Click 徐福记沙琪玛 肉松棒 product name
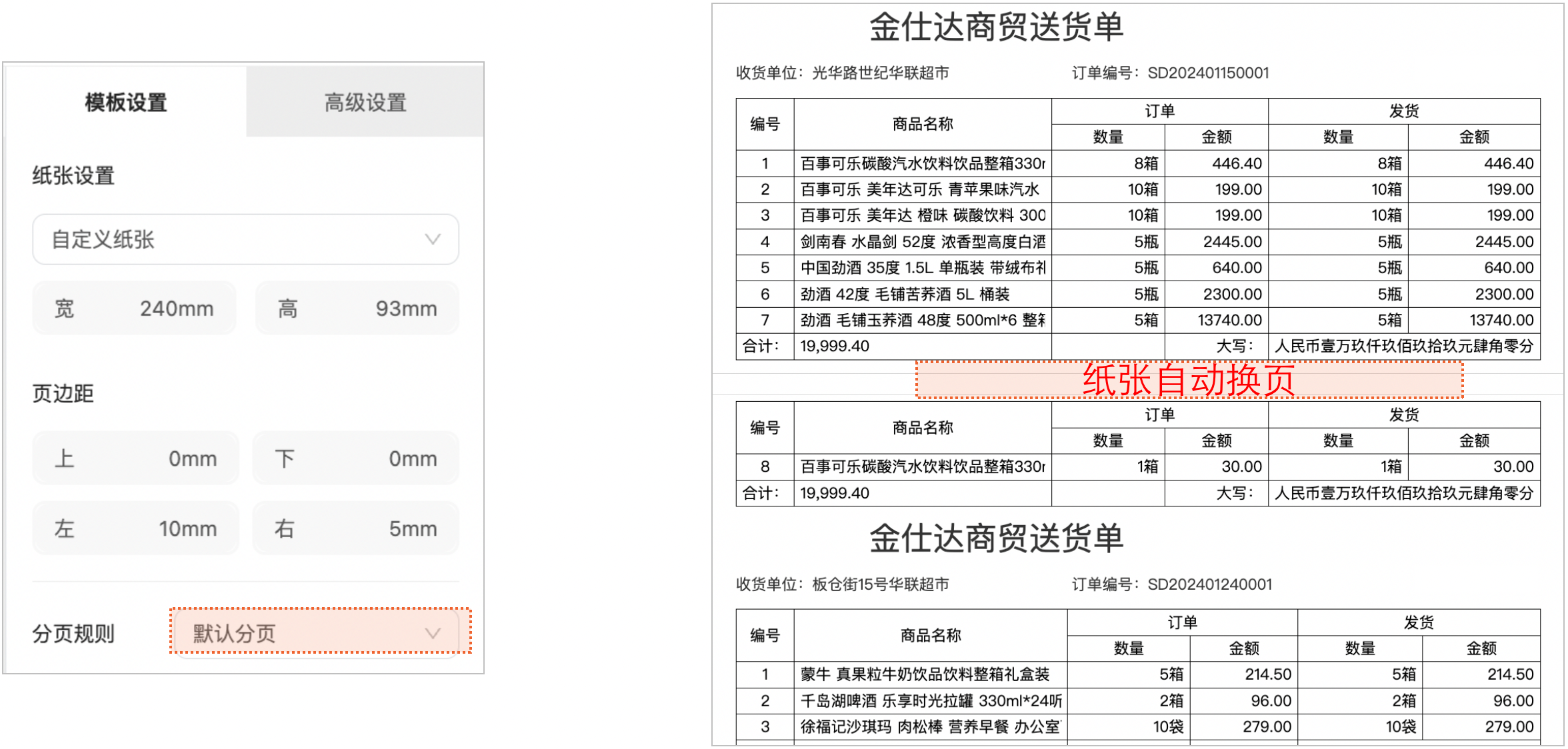 pyautogui.click(x=931, y=726)
